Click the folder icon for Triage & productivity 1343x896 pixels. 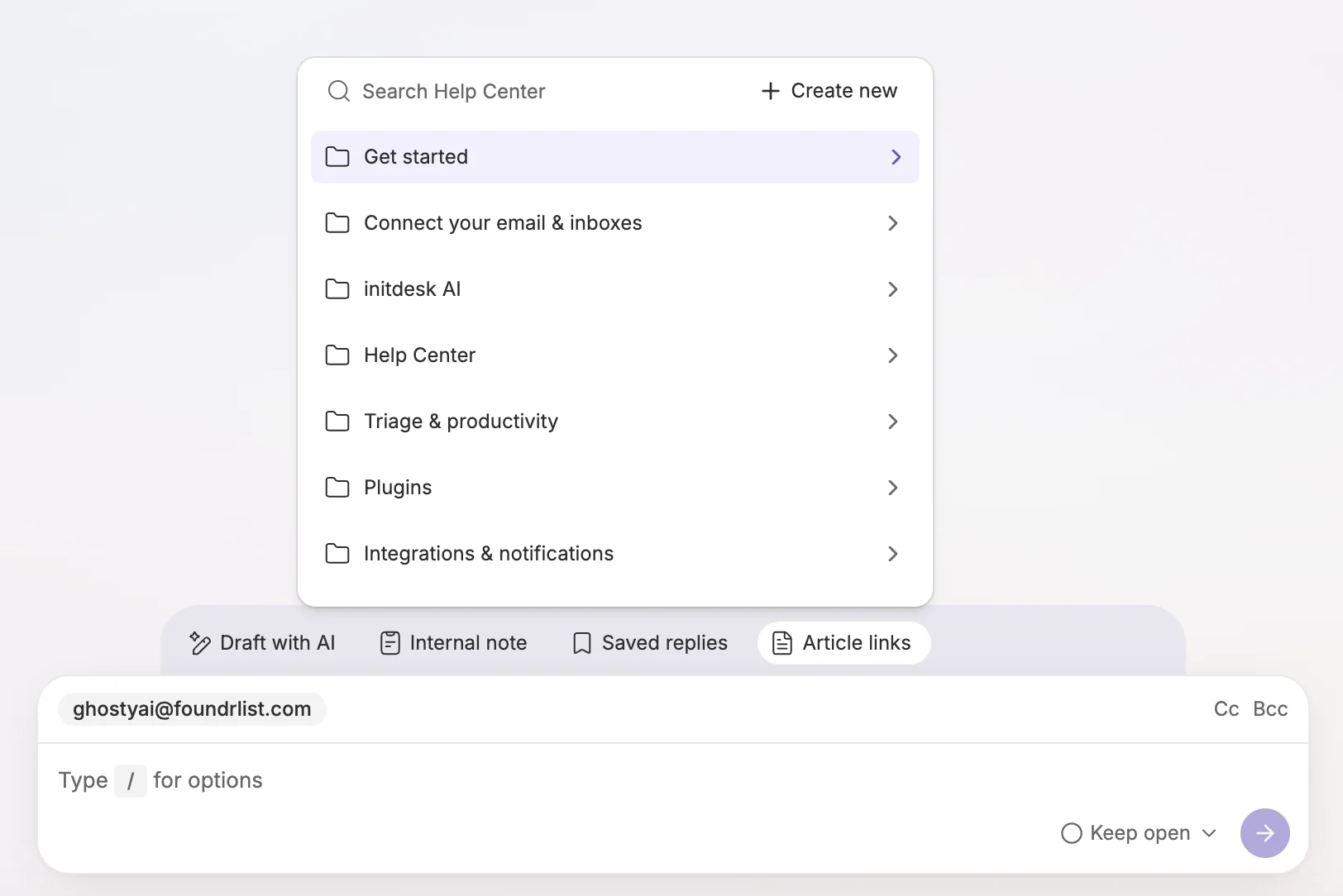click(337, 422)
